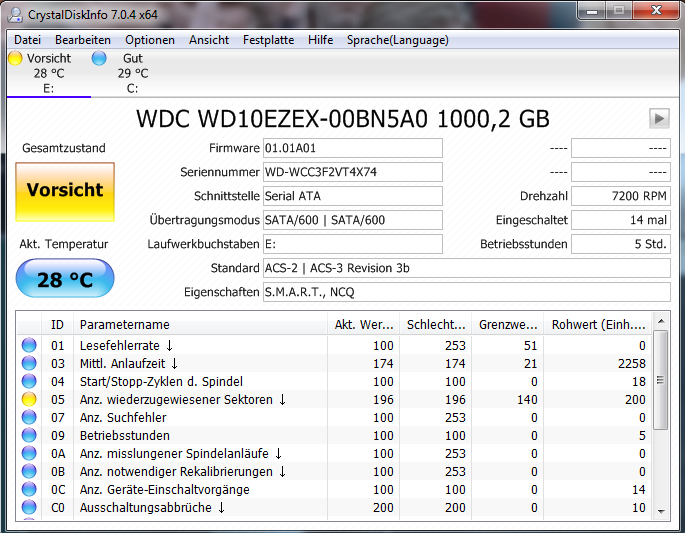Click the Schlecht... column header
The height and width of the screenshot is (533, 685).
coord(436,325)
